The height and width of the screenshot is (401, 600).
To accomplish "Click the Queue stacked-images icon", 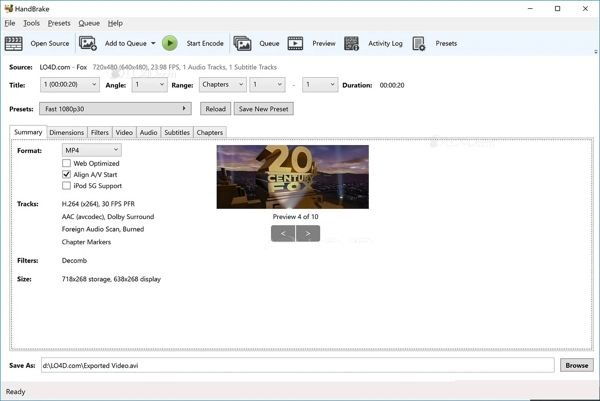I will pyautogui.click(x=242, y=44).
